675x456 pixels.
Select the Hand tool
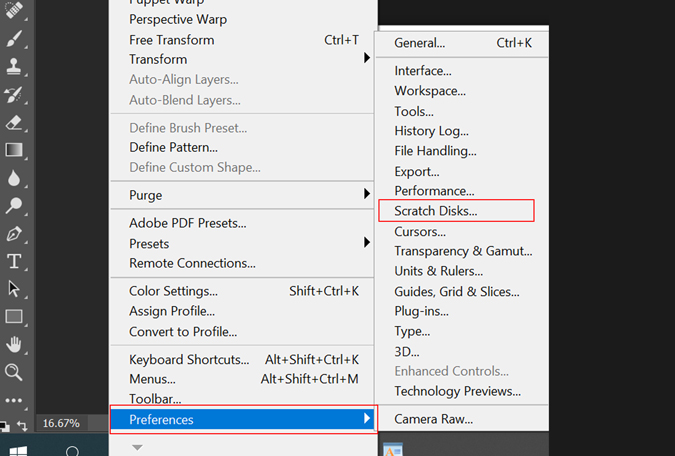(x=14, y=344)
